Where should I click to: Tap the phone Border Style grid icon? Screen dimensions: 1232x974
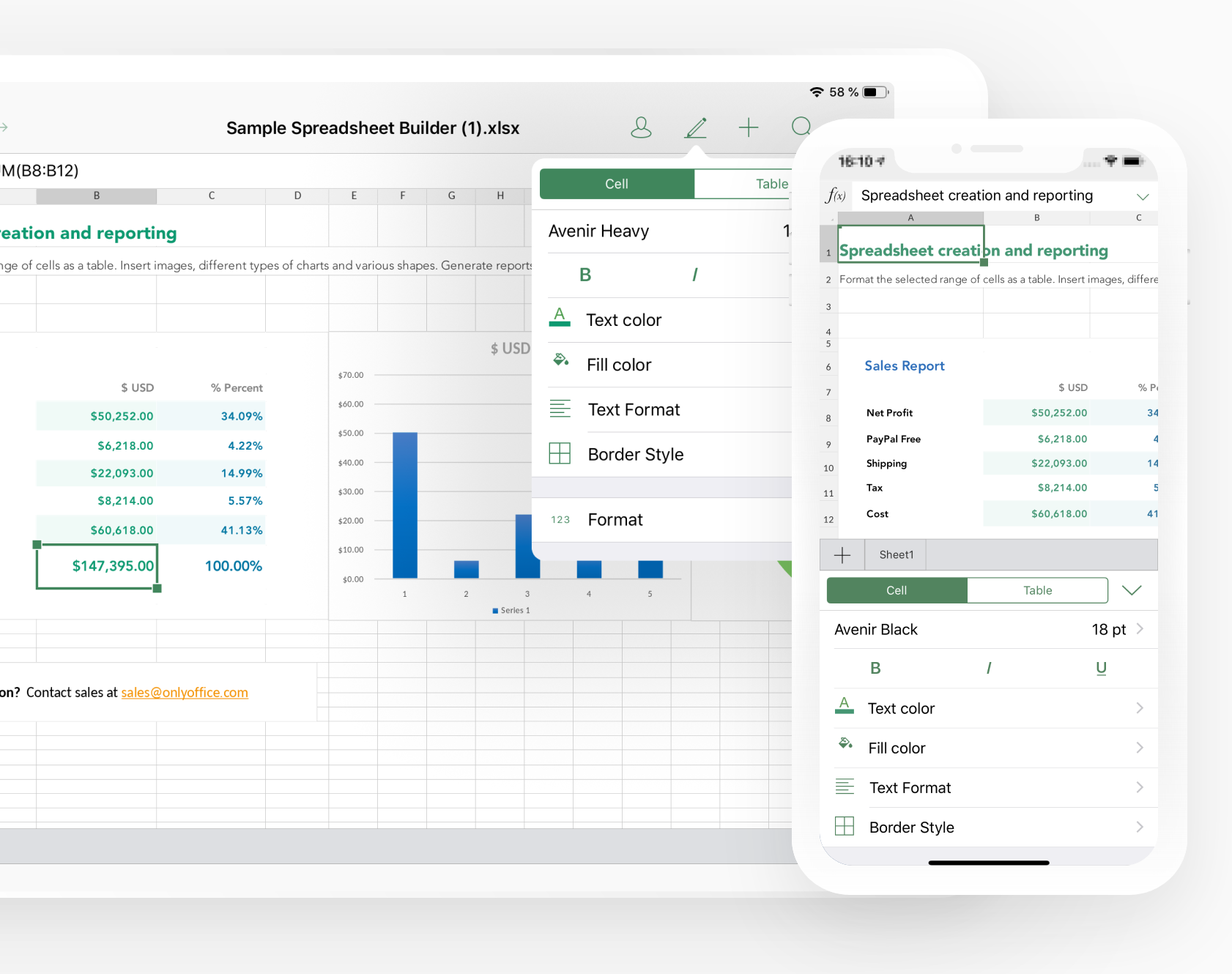845,826
